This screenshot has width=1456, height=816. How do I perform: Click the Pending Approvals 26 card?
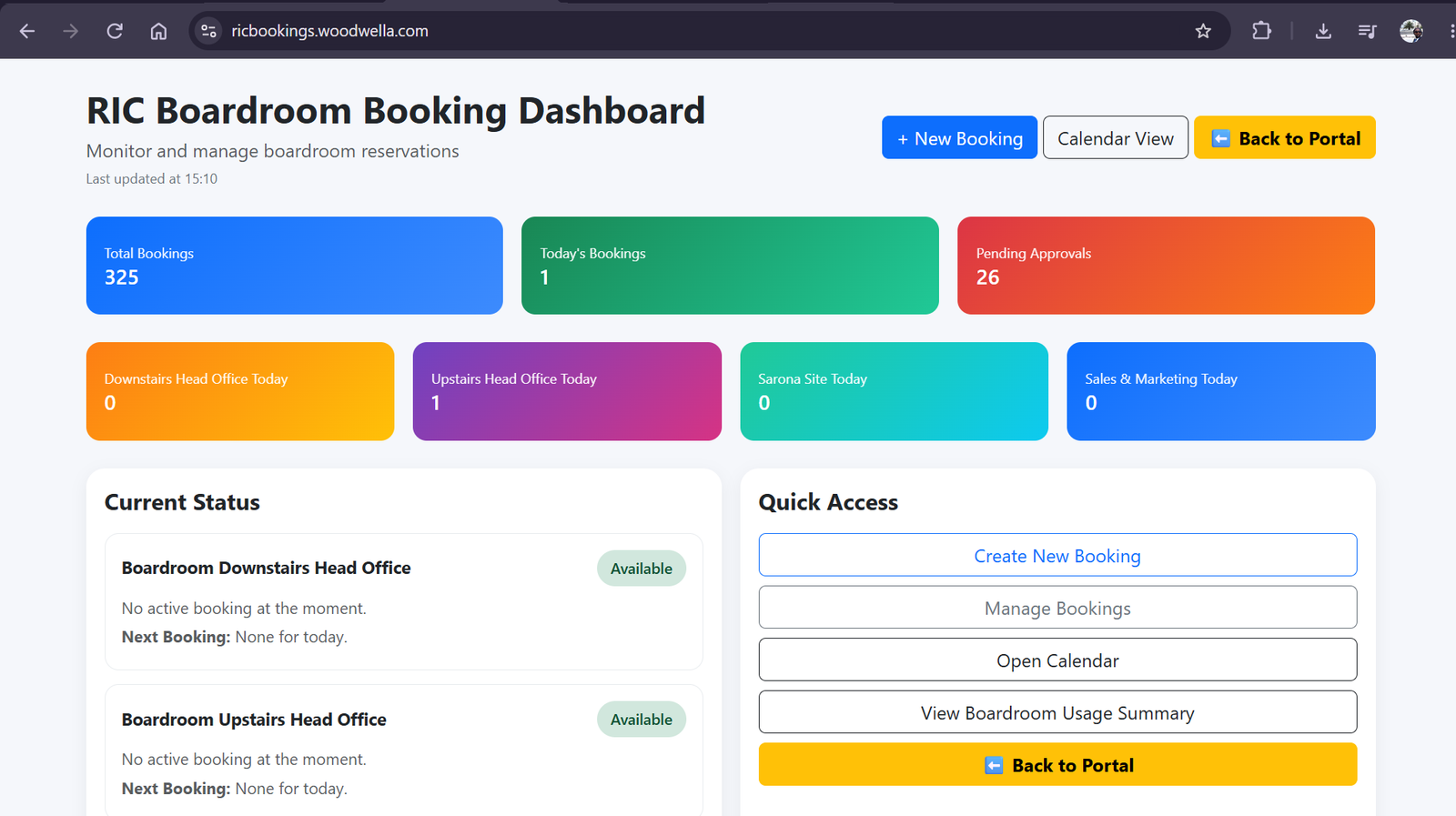click(1166, 266)
